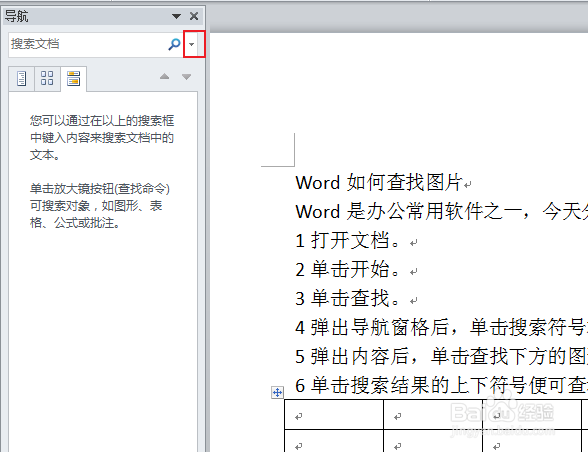Go to next search result arrow
The image size is (588, 452).
coord(186,77)
